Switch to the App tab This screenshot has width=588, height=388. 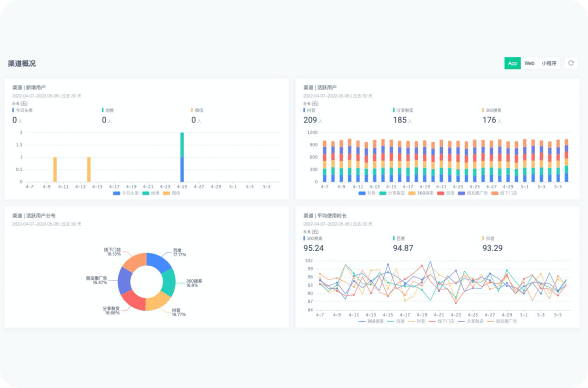pos(512,63)
